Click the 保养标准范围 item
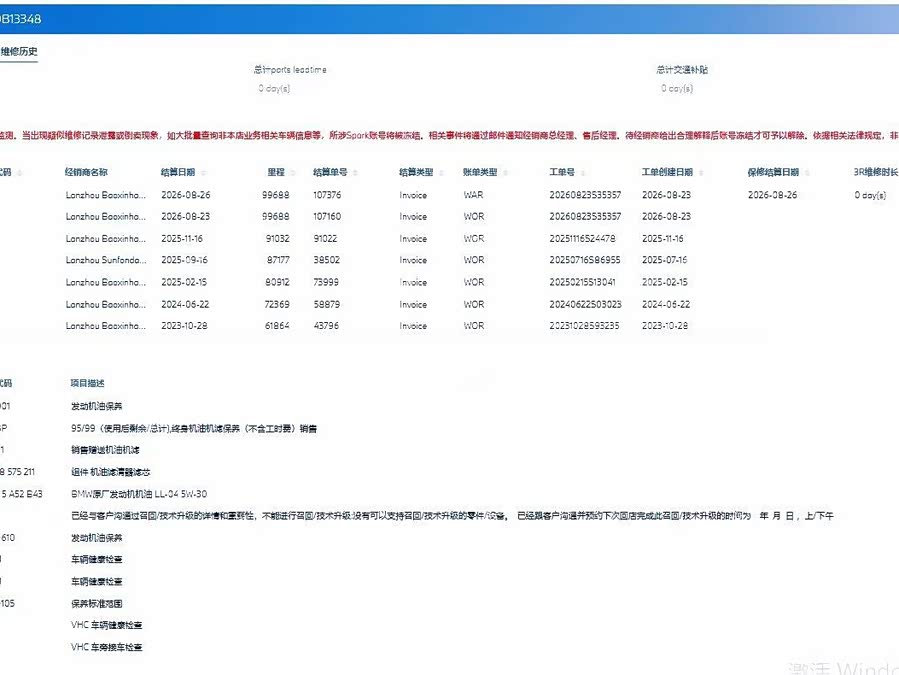 coord(96,603)
